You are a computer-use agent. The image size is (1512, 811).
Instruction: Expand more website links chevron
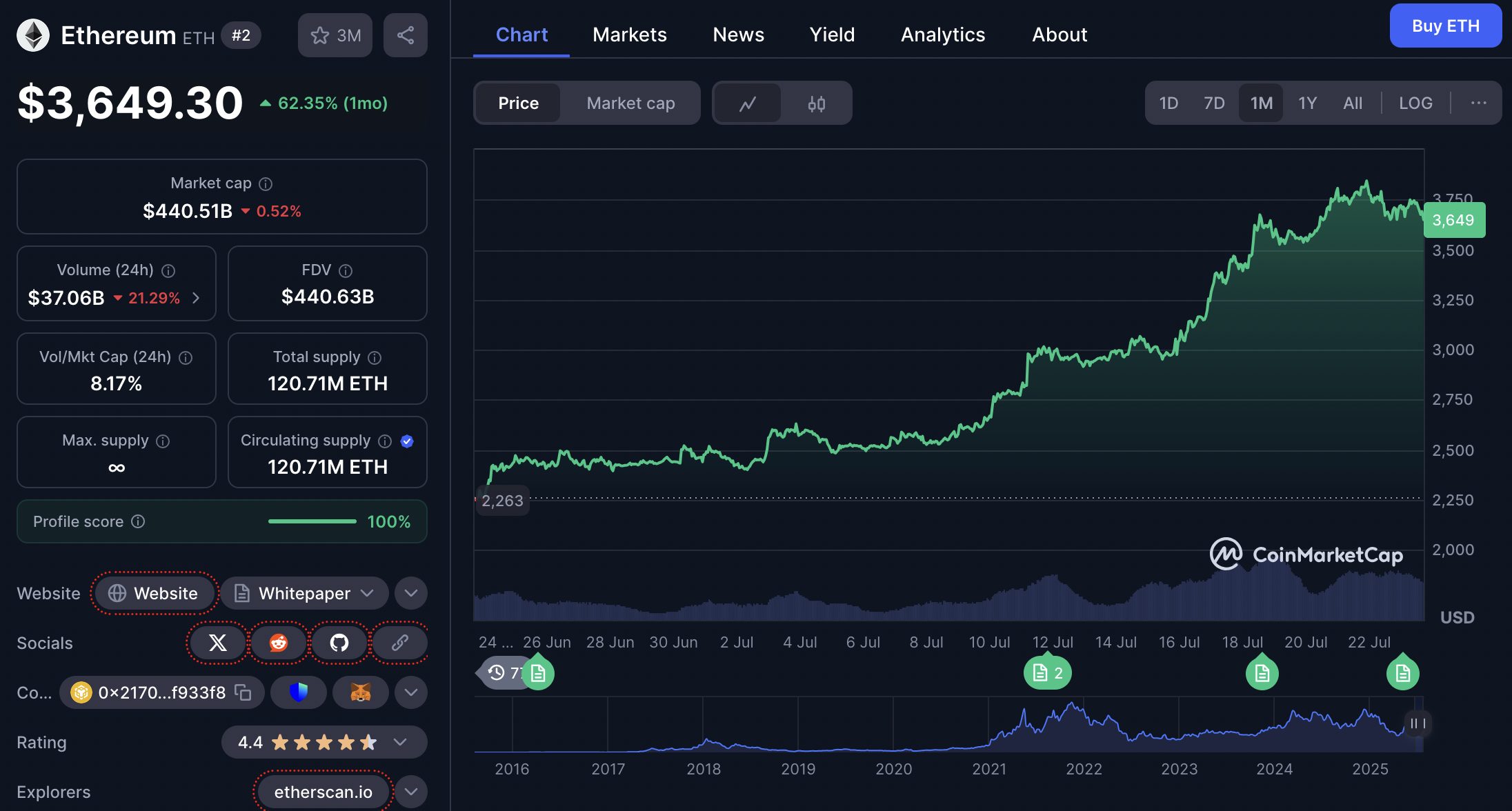coord(411,593)
